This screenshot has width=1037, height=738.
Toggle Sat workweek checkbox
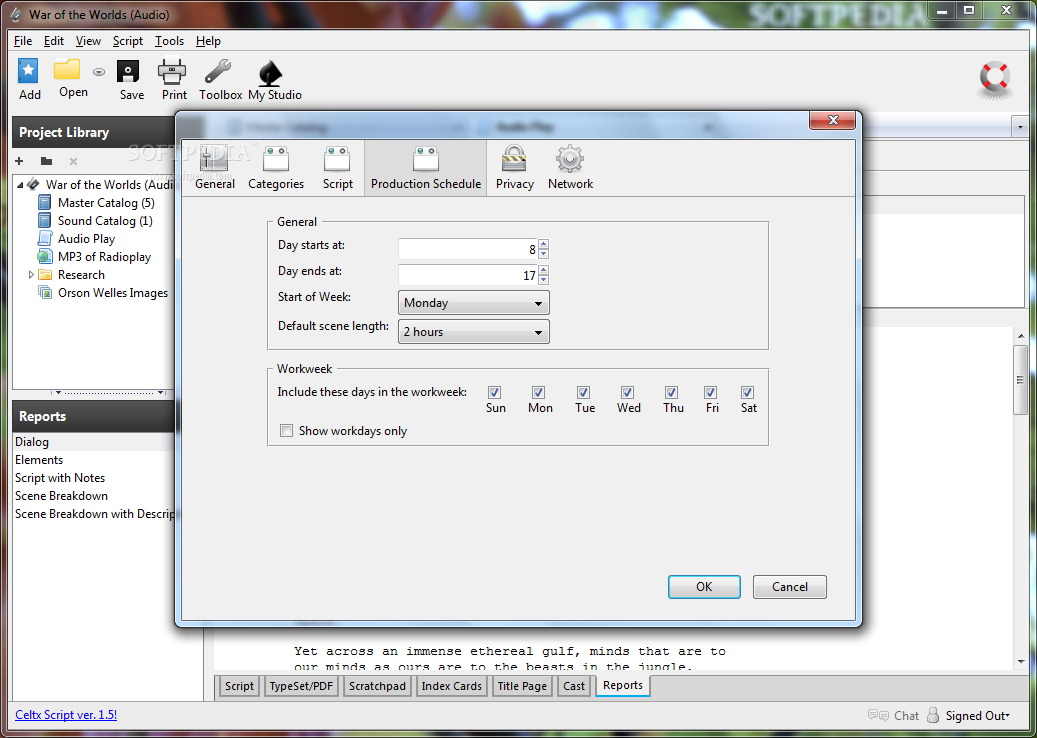pyautogui.click(x=747, y=392)
